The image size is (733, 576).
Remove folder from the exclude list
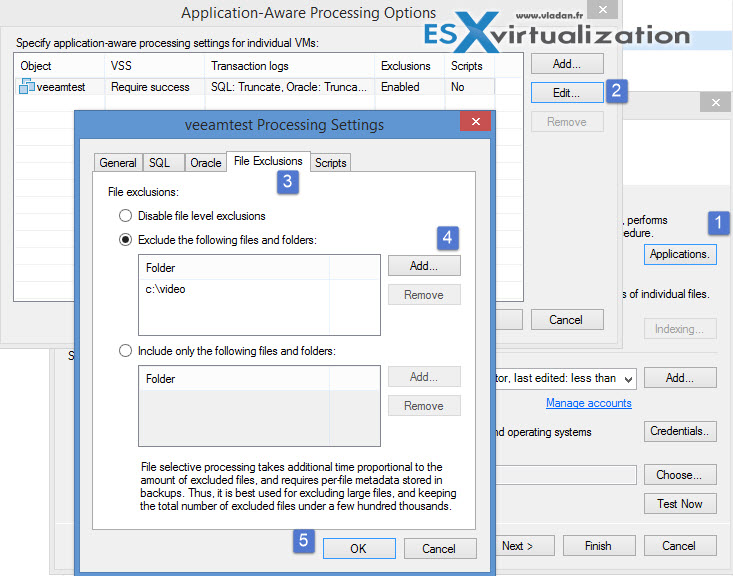[x=424, y=295]
